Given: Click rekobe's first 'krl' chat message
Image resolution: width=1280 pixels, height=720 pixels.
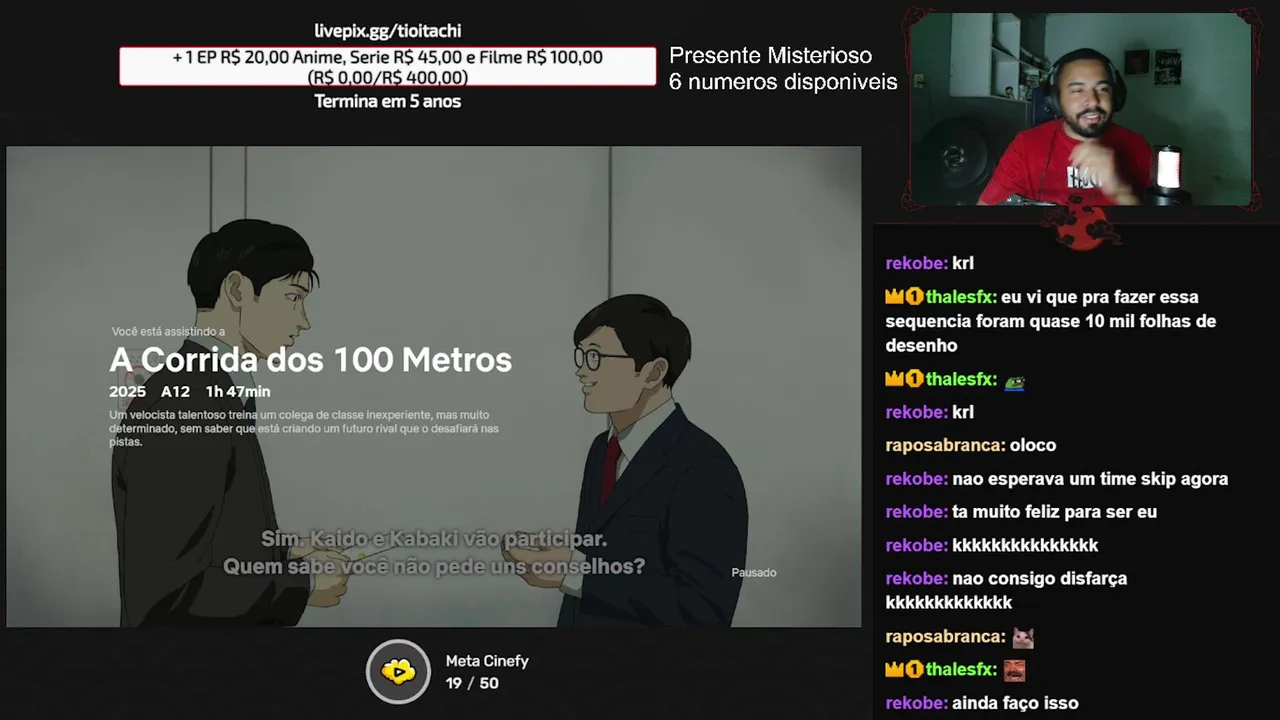Looking at the screenshot, I should (929, 264).
